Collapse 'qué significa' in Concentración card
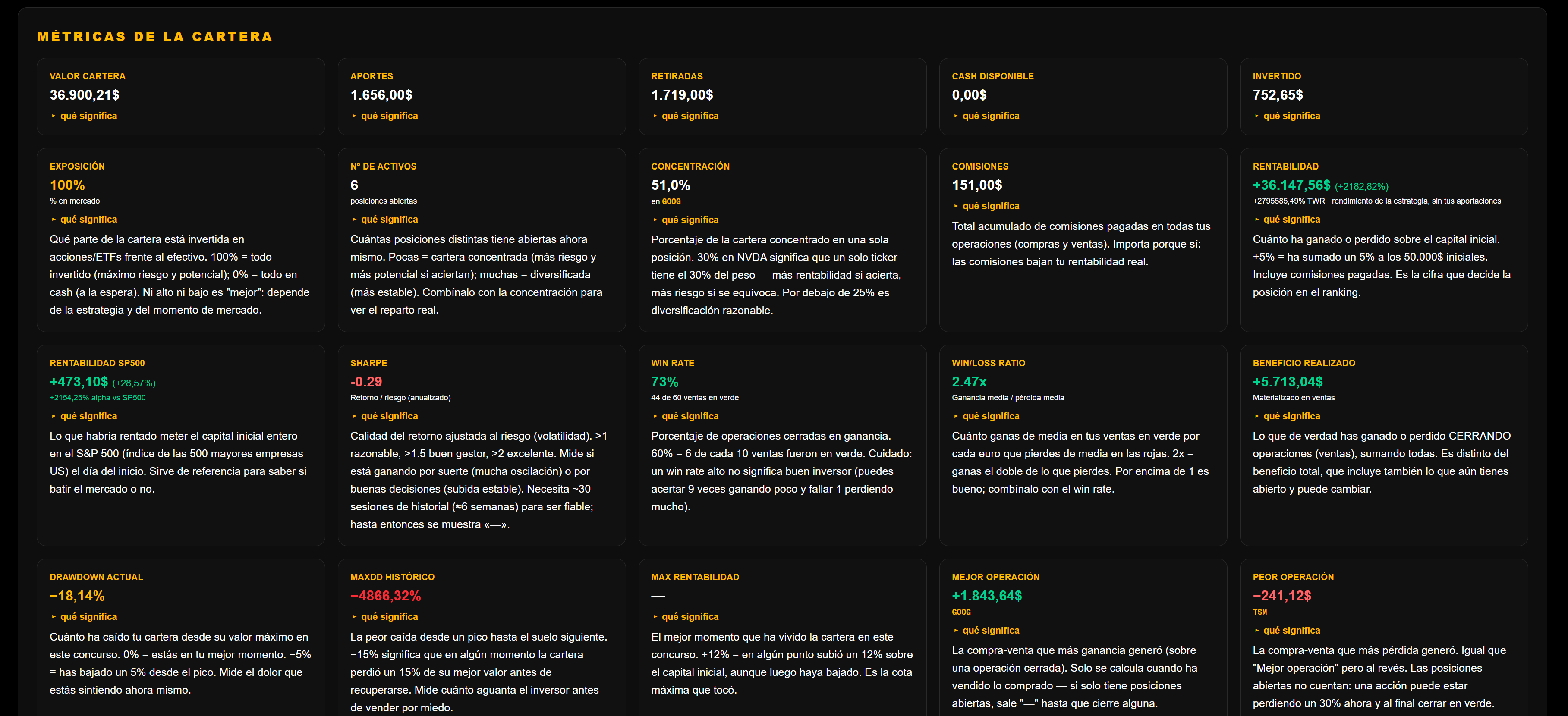The width and height of the screenshot is (1568, 716). click(685, 220)
